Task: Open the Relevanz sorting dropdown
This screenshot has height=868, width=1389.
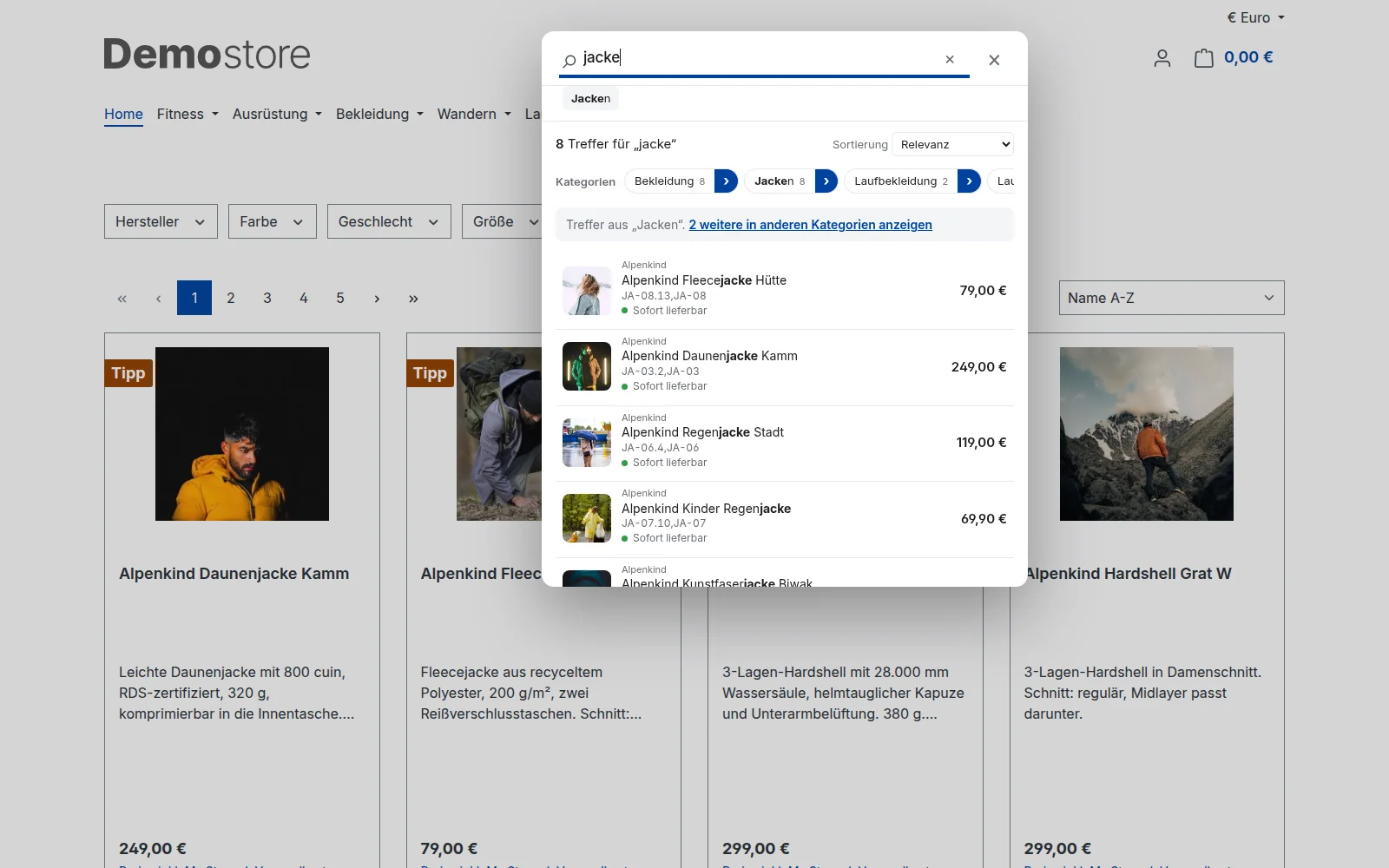Action: coord(953,144)
